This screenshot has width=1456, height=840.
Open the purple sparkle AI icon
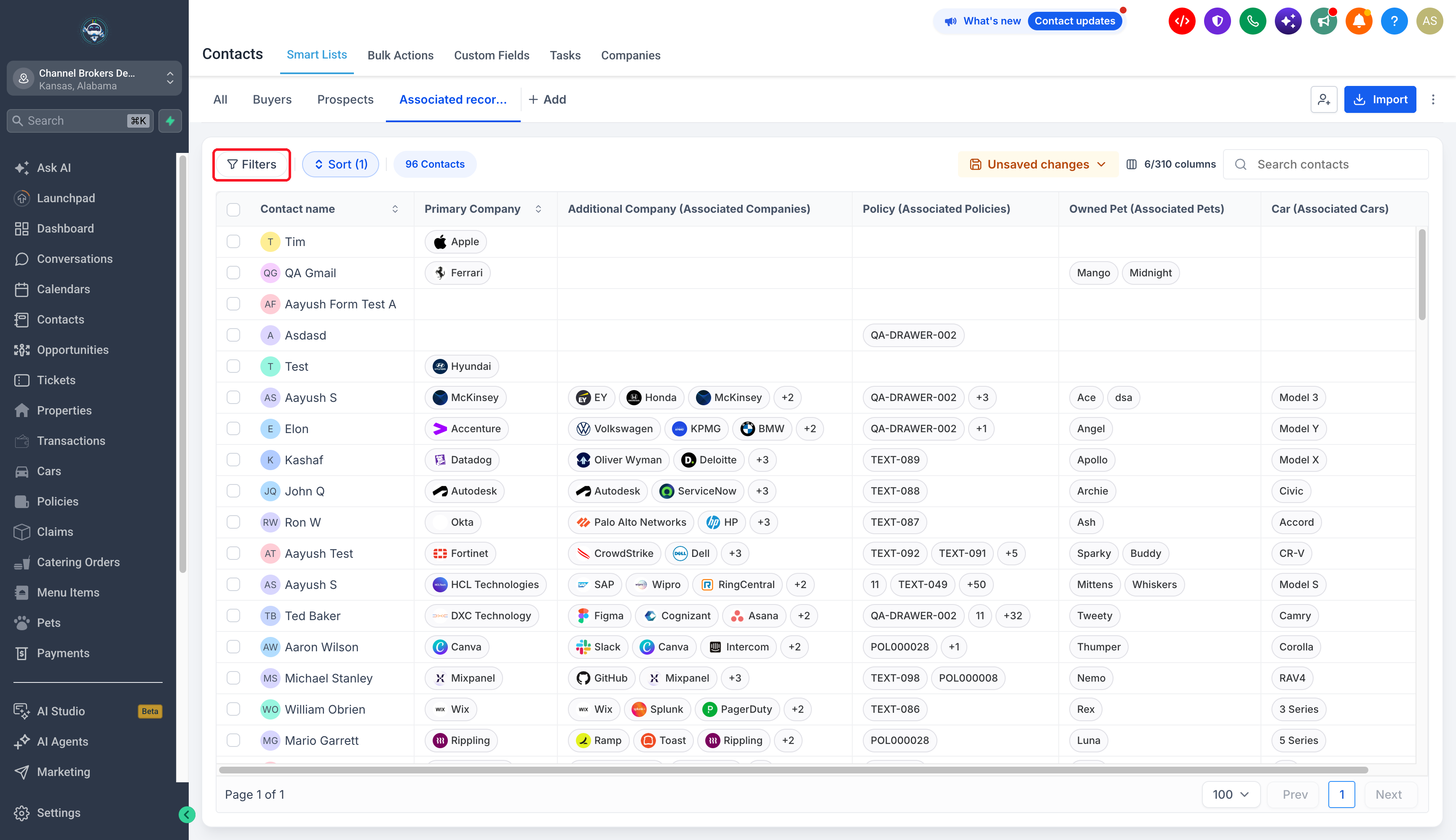click(1288, 21)
